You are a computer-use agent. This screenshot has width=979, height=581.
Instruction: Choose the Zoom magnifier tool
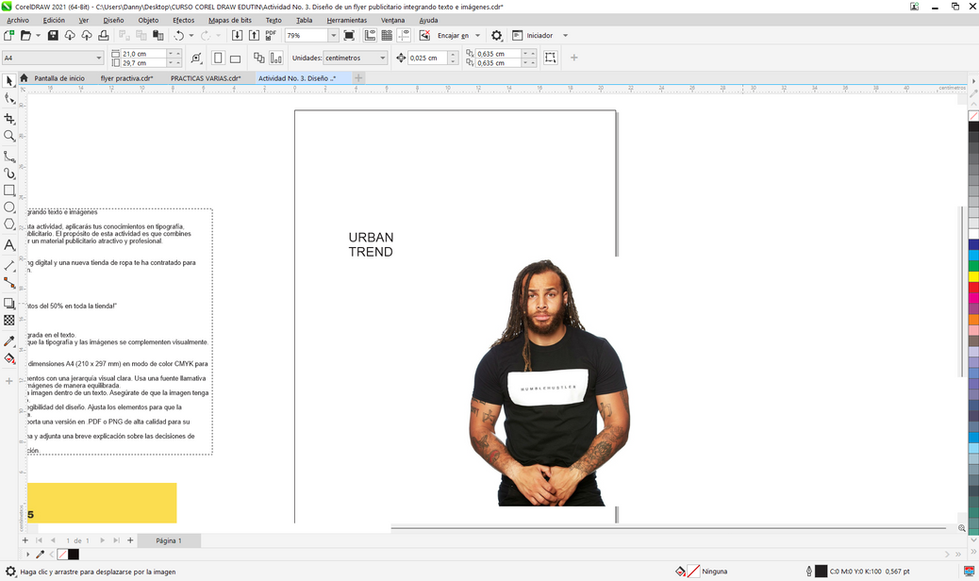coord(9,136)
